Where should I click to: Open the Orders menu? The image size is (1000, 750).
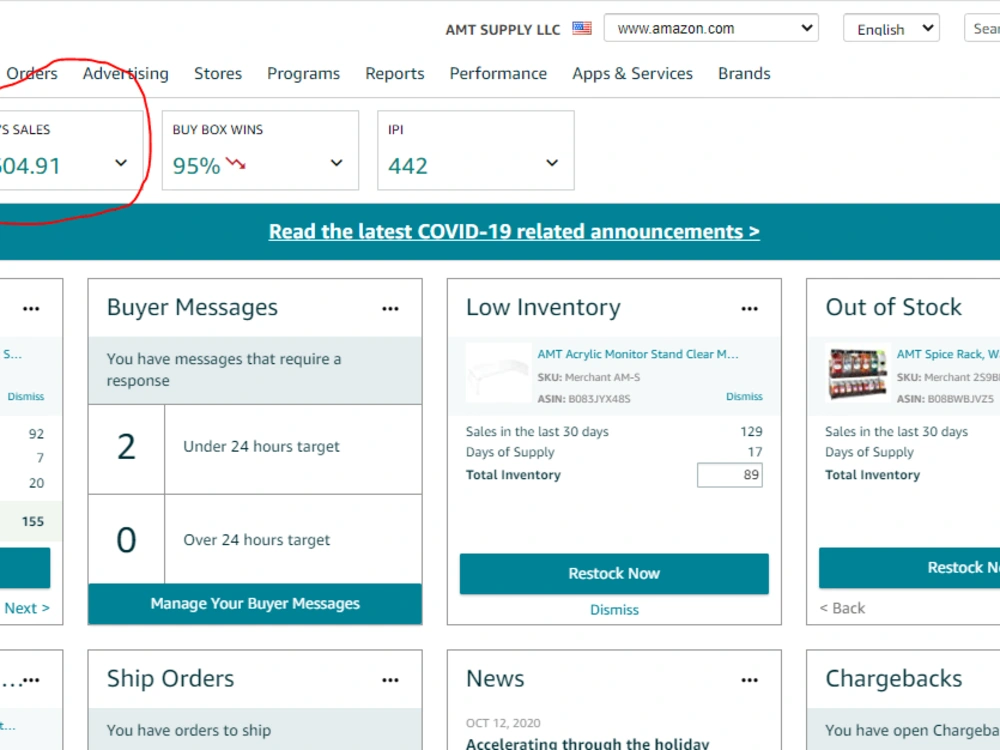(31, 73)
